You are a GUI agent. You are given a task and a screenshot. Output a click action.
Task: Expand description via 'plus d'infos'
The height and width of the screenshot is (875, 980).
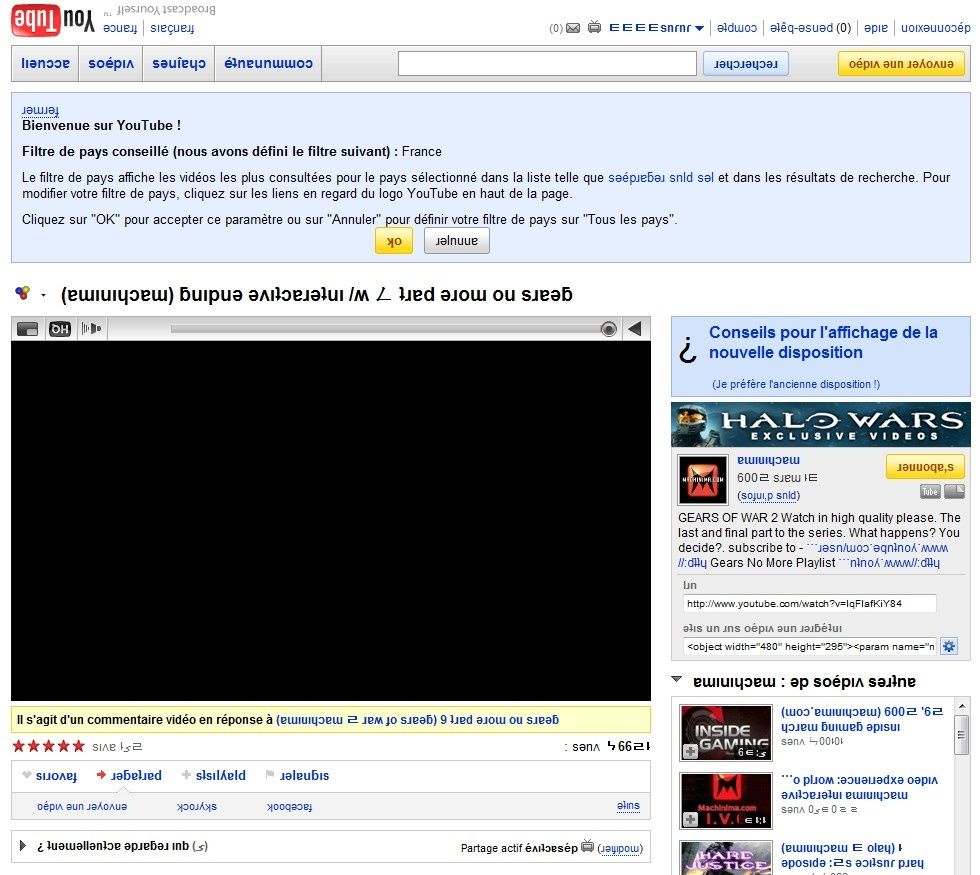pos(769,496)
